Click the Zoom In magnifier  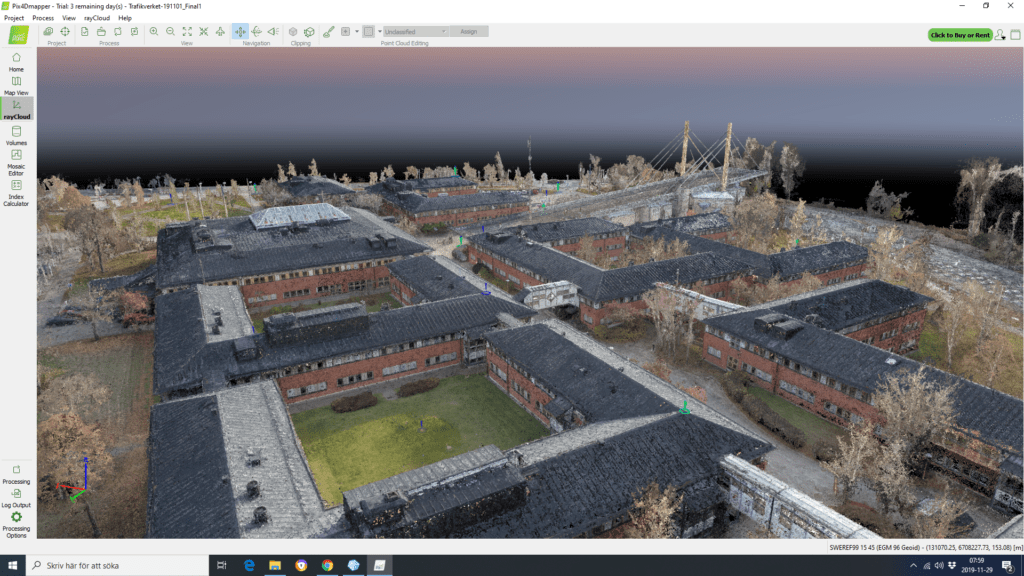(154, 31)
